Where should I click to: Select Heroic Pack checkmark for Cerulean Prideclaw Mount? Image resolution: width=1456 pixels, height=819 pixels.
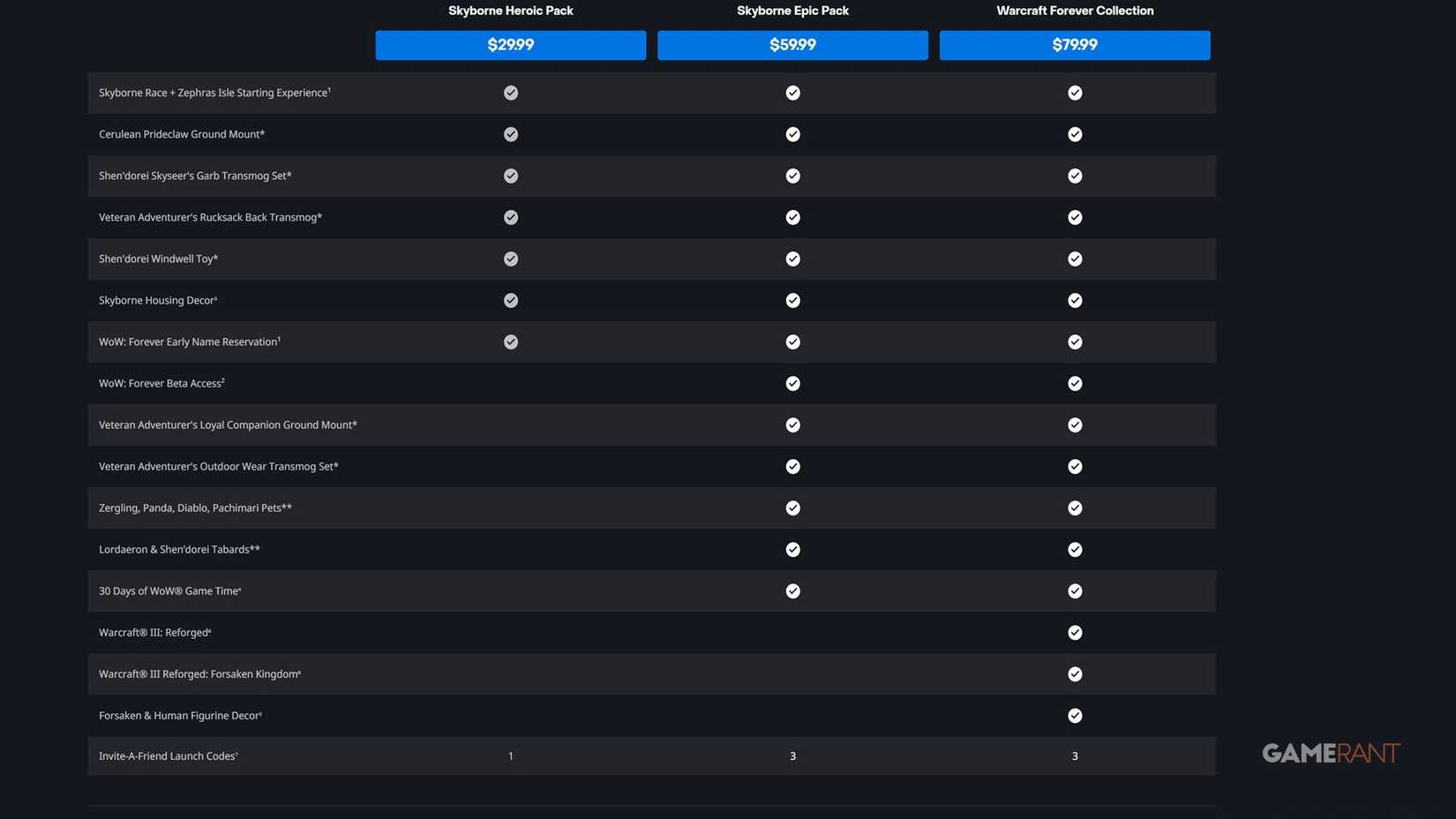[x=511, y=134]
